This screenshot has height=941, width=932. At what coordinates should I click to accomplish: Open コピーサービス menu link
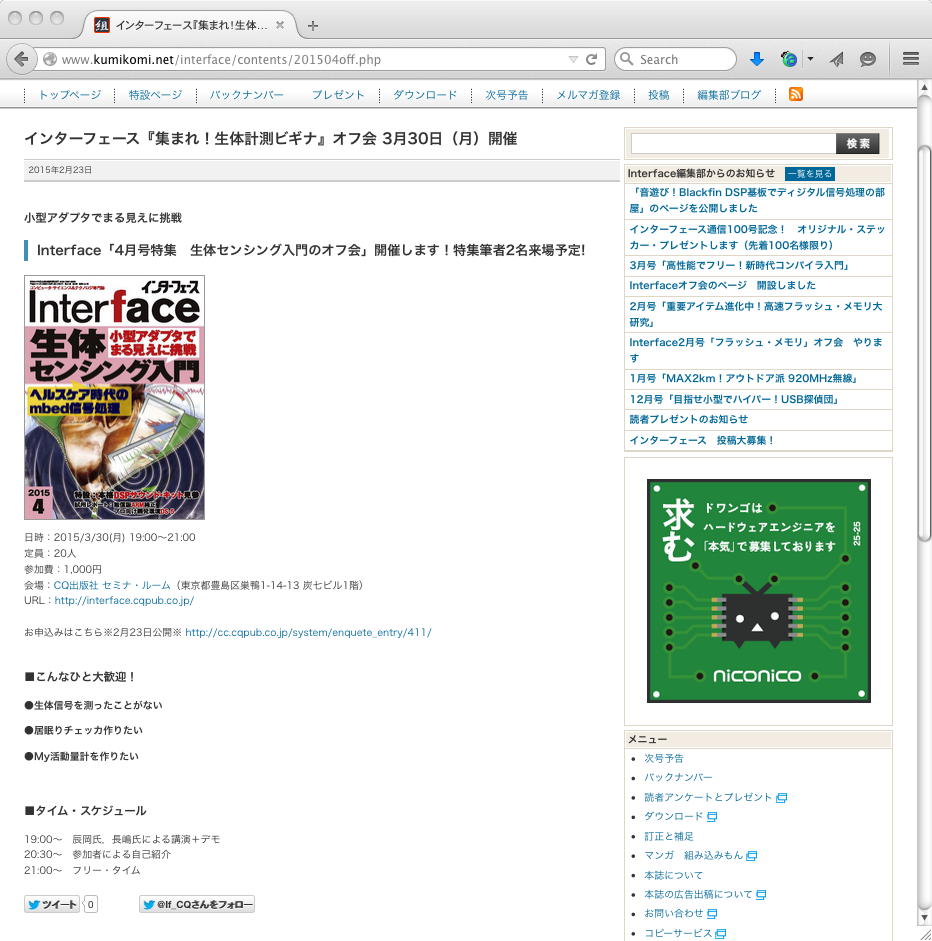pyautogui.click(x=678, y=933)
